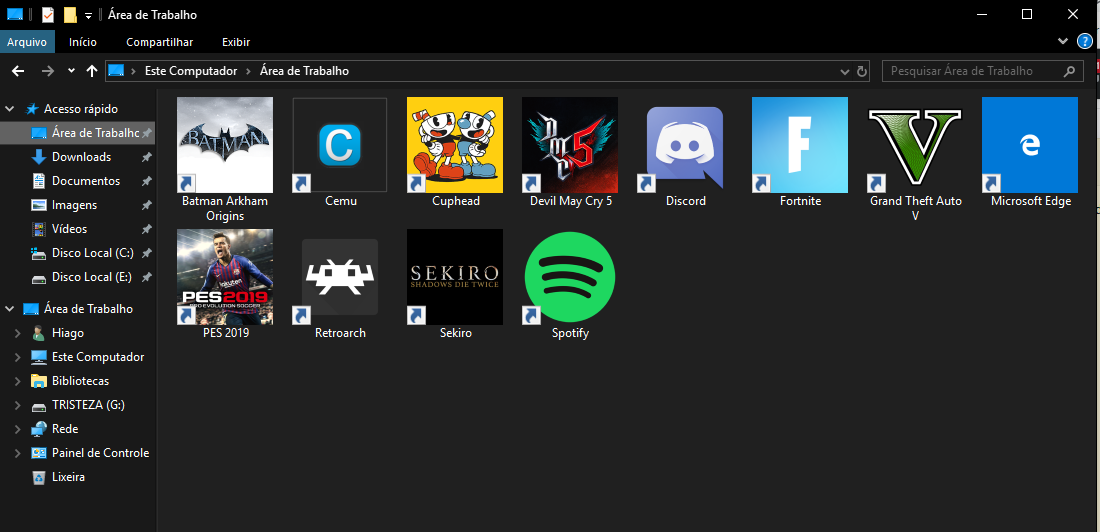The image size is (1100, 532).
Task: Open Lixeira in the navigation pane
Action: coord(68,477)
